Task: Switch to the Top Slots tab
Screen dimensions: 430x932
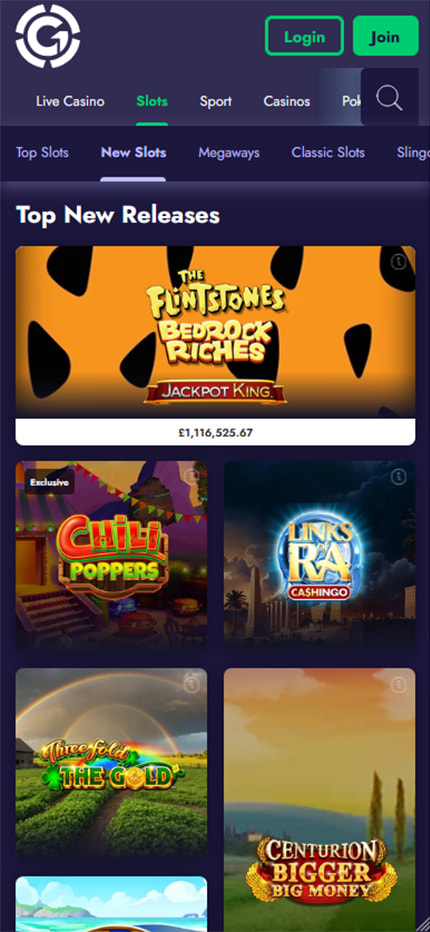Action: pos(42,153)
